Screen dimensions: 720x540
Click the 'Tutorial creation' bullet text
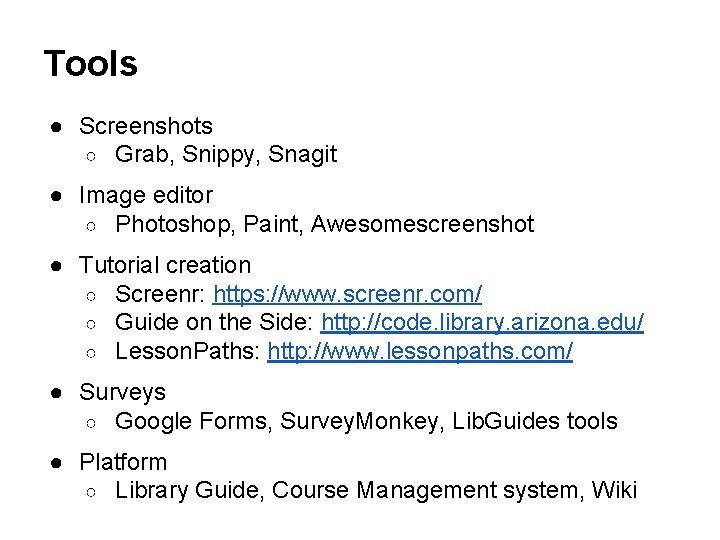click(165, 265)
